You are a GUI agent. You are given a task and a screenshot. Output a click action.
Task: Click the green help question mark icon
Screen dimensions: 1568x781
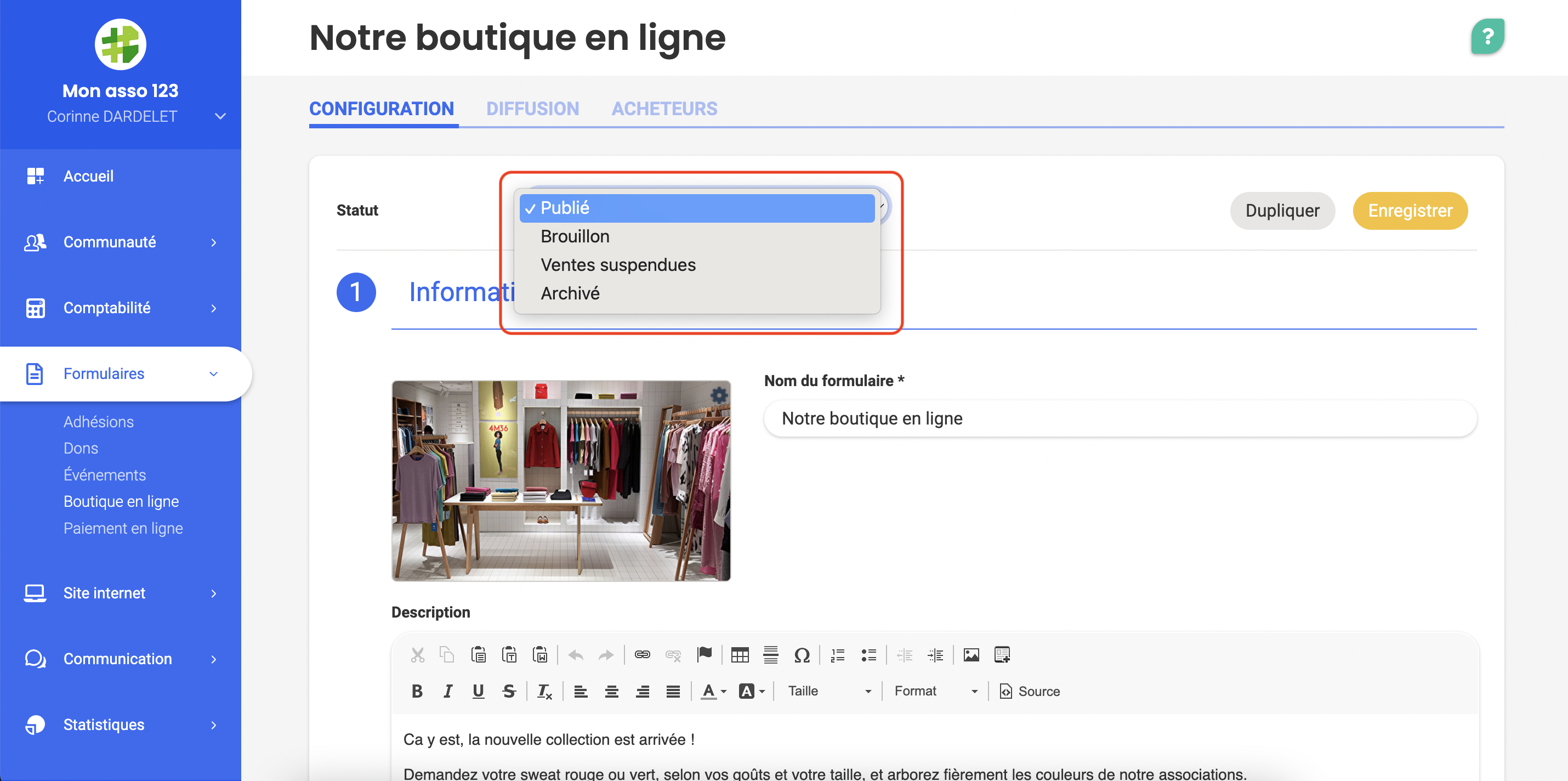pyautogui.click(x=1487, y=37)
